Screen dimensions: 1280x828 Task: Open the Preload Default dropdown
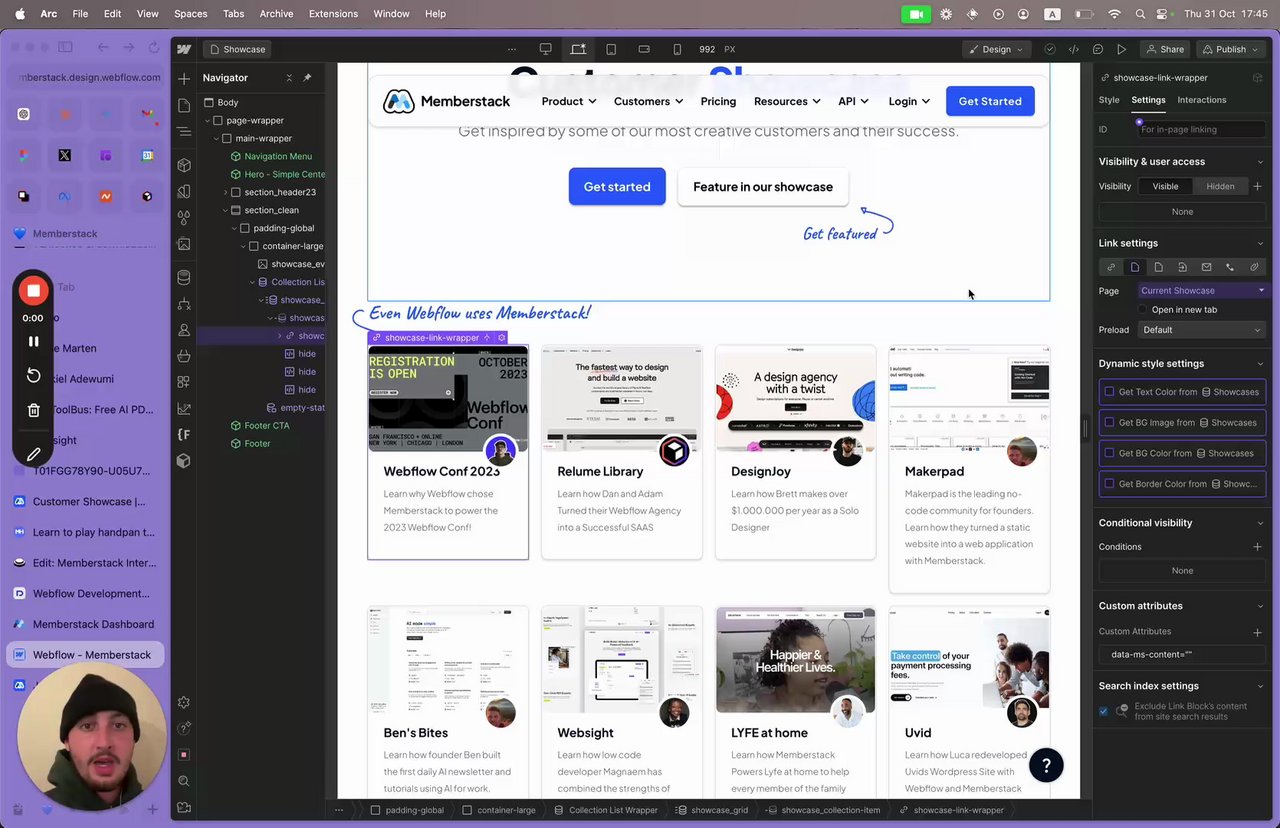pos(1202,330)
